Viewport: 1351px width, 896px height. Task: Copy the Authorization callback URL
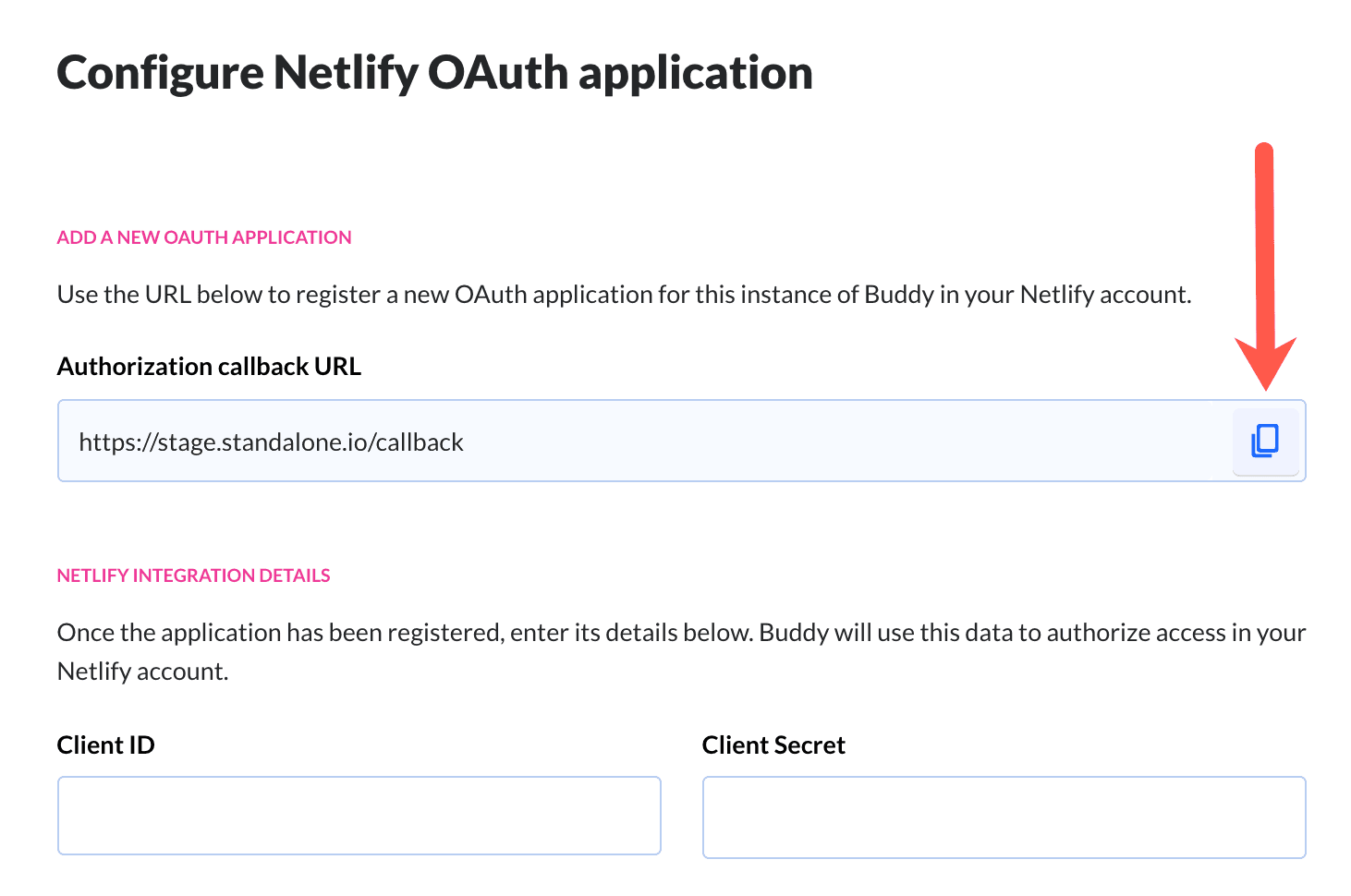click(x=1265, y=442)
